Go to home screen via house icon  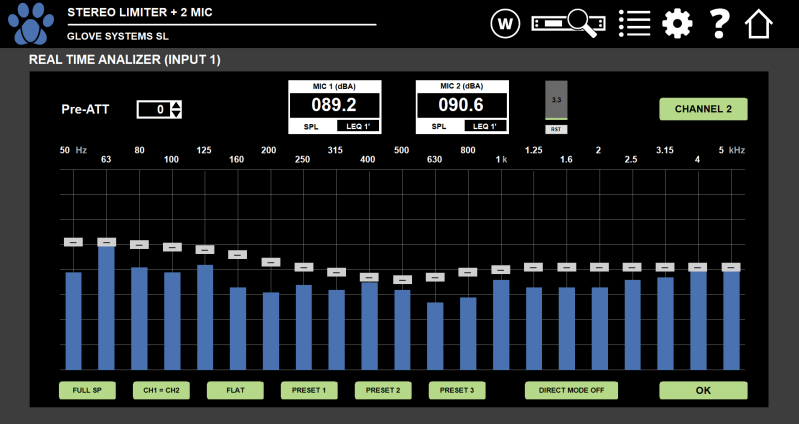tap(760, 23)
